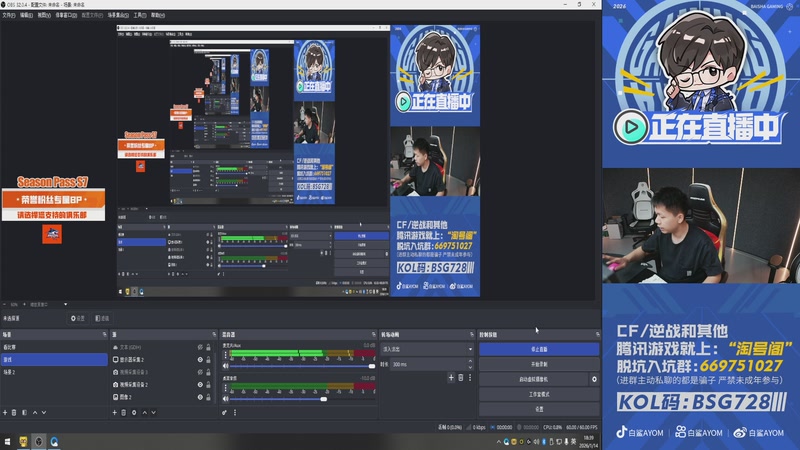This screenshot has height=450, width=800.
Task: Click the blue Stop Streaming button
Action: point(539,349)
